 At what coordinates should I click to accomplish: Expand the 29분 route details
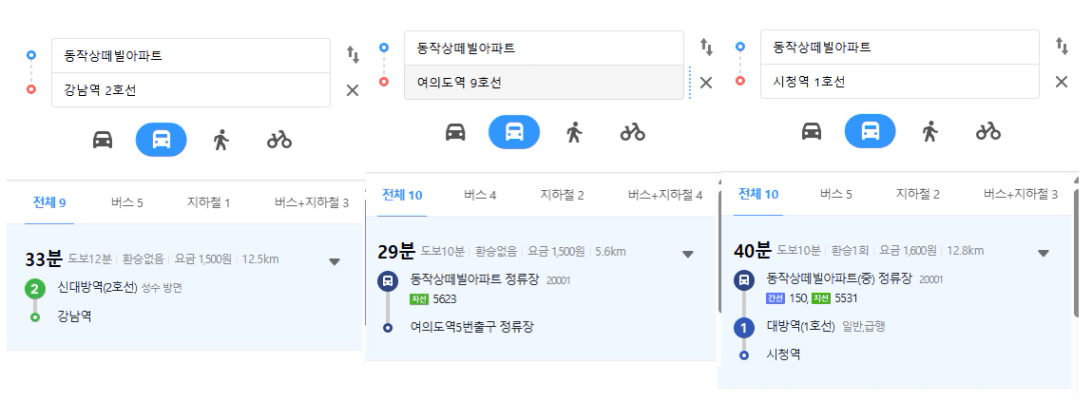click(688, 254)
